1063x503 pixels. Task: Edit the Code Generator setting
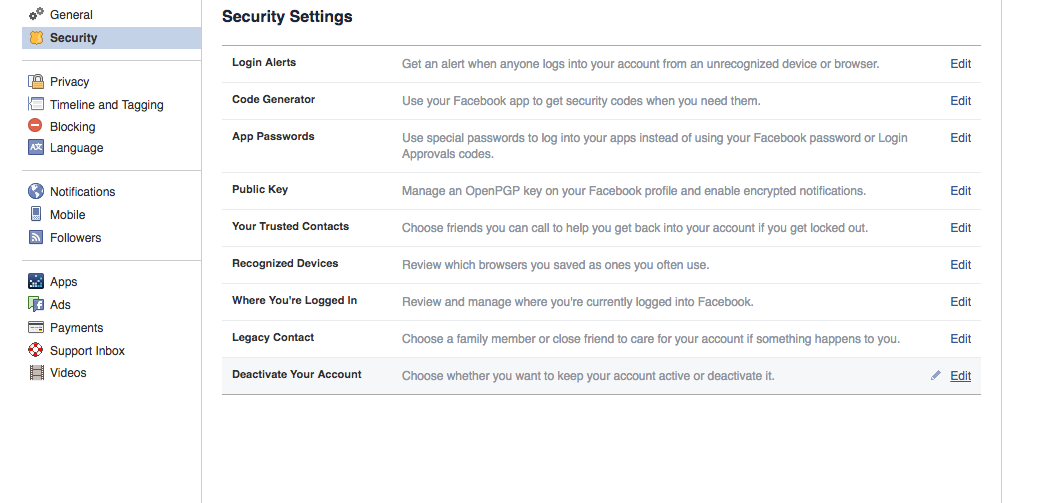click(x=961, y=100)
